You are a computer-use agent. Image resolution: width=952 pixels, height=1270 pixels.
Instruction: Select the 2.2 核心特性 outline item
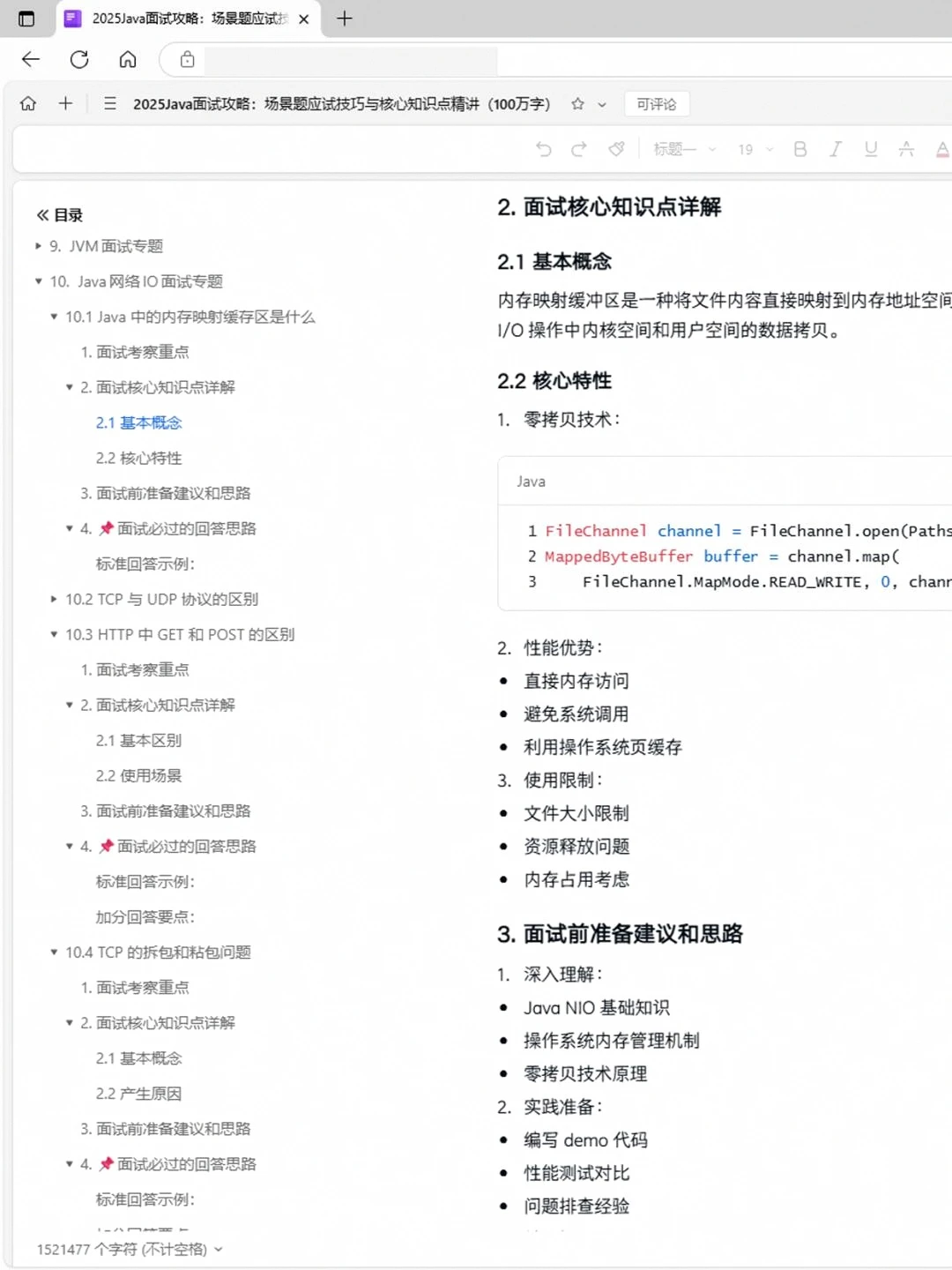tap(137, 458)
